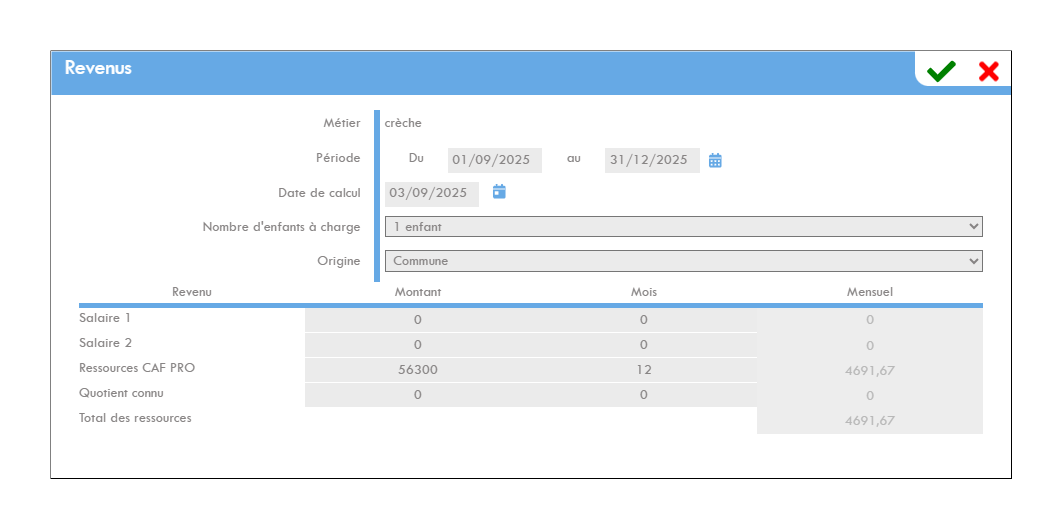Cancel with the red X icon
This screenshot has height=529, width=1062.
point(988,71)
